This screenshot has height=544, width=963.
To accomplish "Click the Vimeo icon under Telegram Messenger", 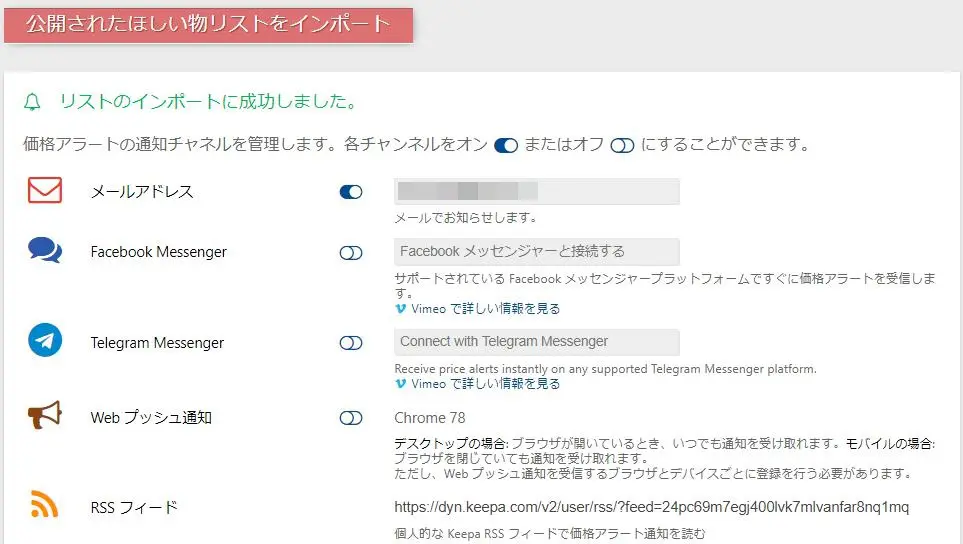I will tap(400, 384).
